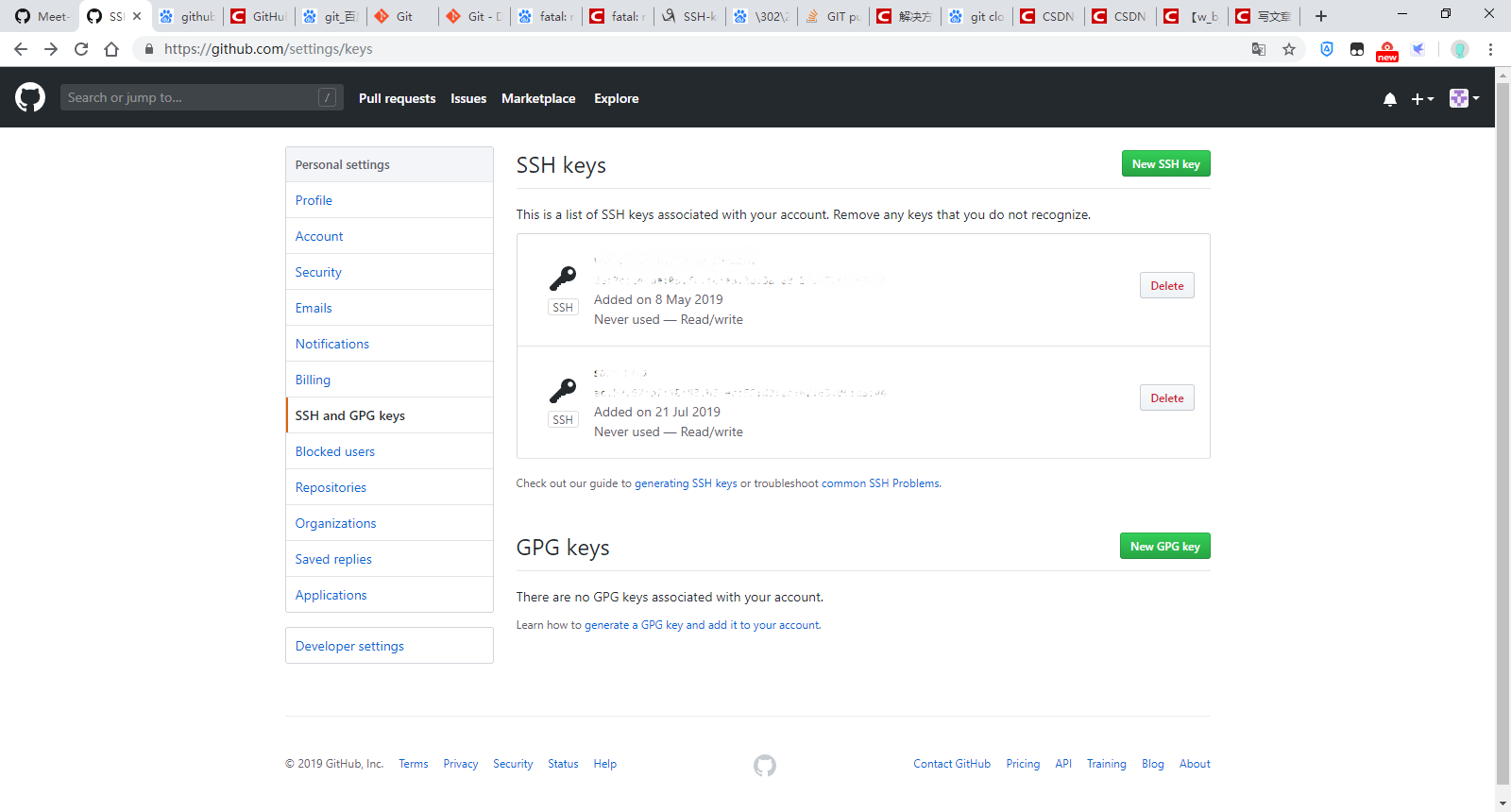Open Applications settings

click(389, 595)
